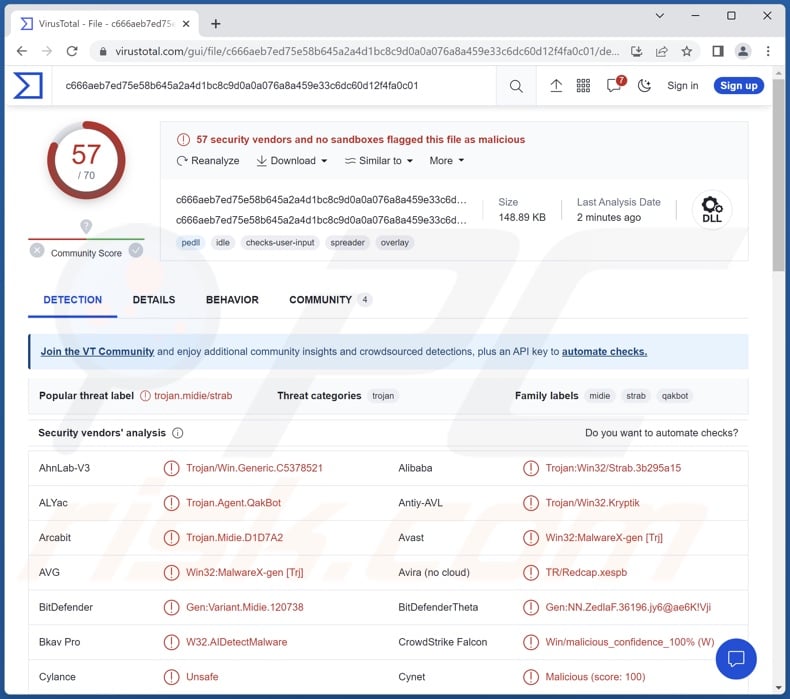Screen dimensions: 790x699
Task: Open the automate checks link
Action: coord(604,352)
